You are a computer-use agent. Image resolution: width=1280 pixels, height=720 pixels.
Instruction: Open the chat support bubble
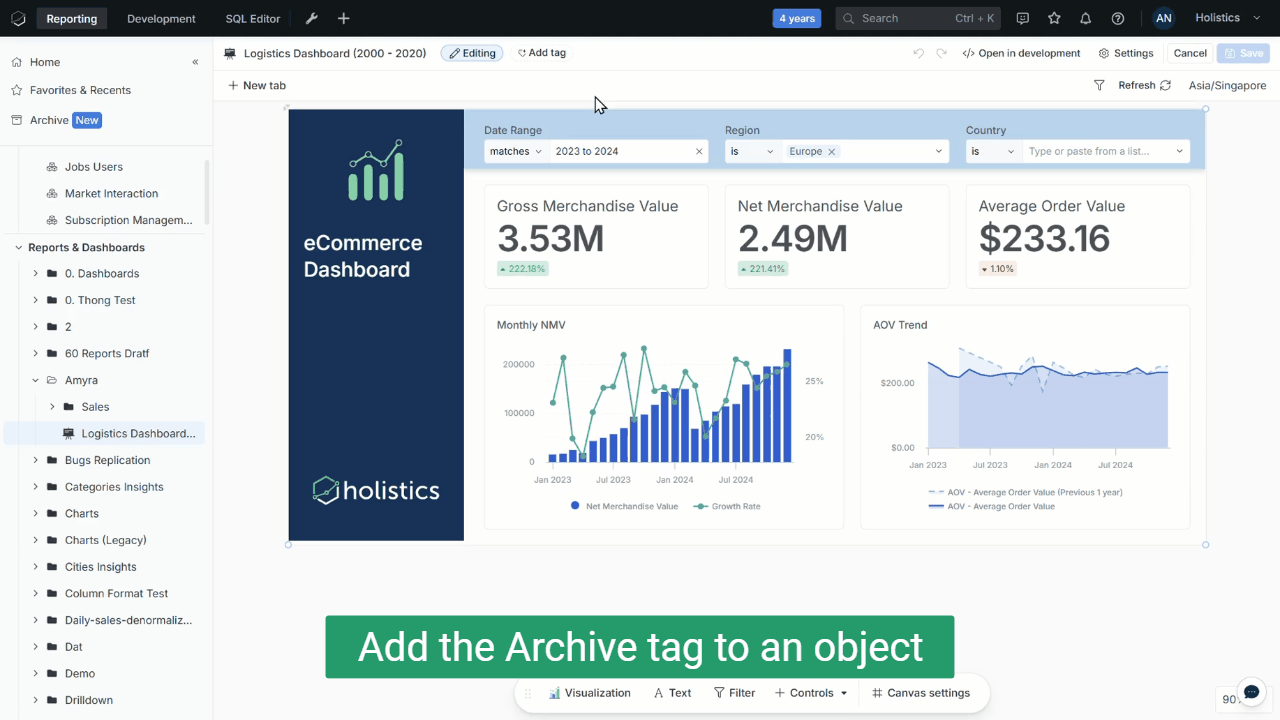point(1251,692)
